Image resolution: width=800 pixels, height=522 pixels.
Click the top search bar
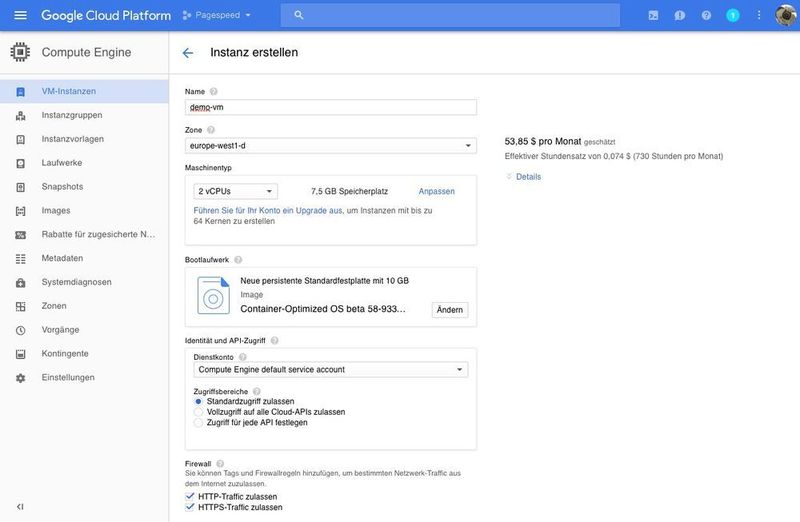click(450, 15)
